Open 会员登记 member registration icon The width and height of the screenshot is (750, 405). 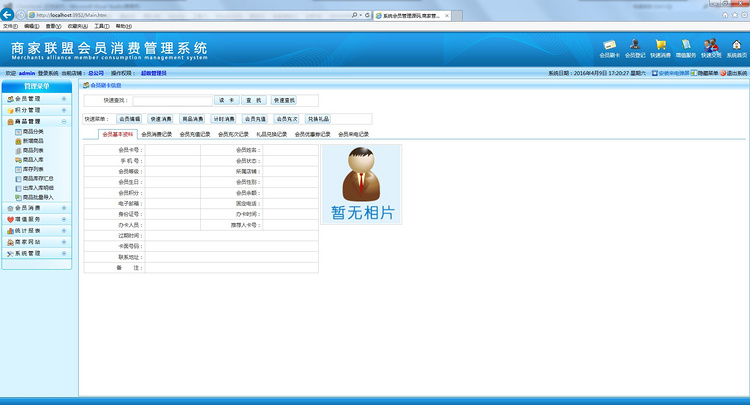[635, 46]
